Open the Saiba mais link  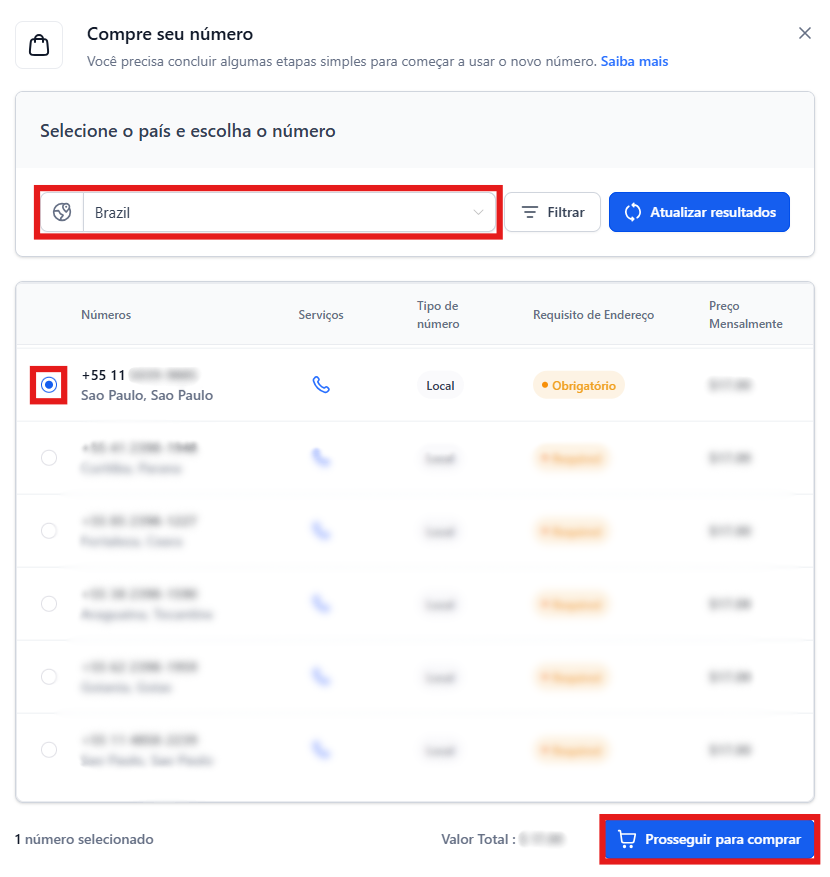click(x=634, y=61)
